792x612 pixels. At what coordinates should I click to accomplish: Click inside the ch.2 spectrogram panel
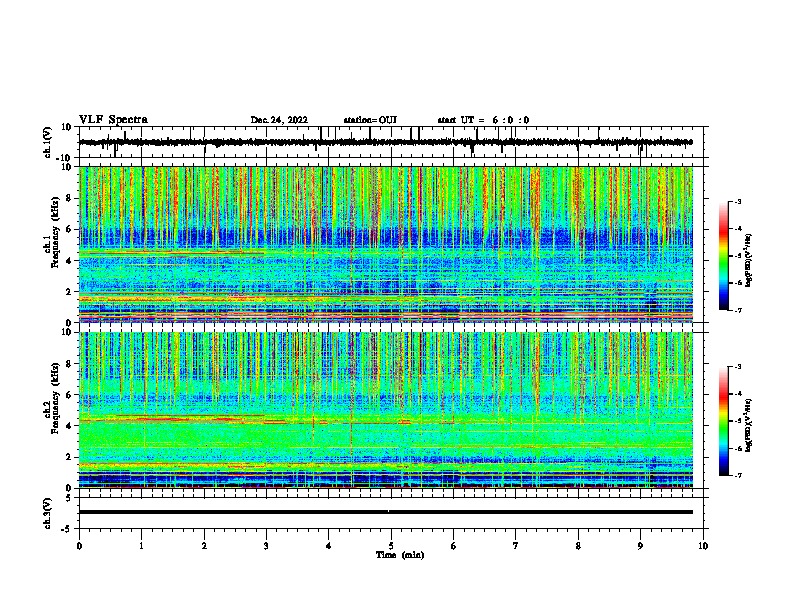click(x=385, y=410)
